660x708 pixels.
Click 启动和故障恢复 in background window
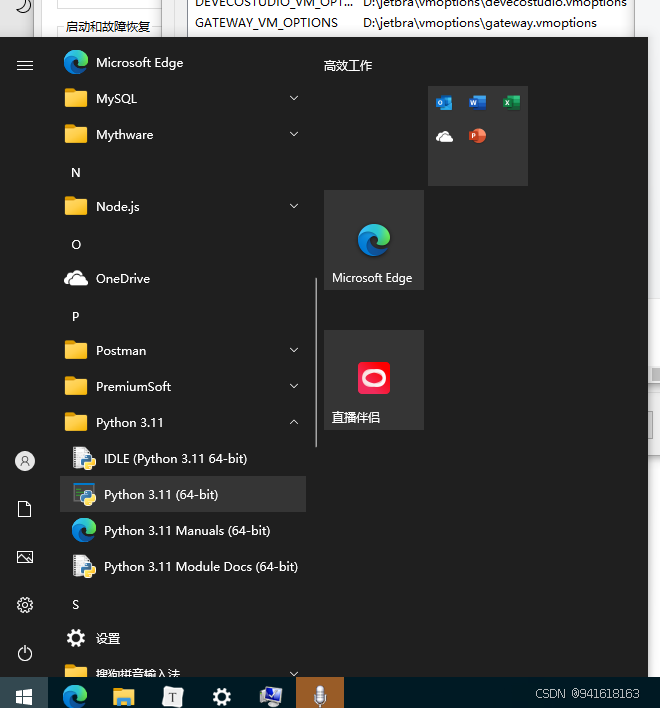click(x=107, y=27)
